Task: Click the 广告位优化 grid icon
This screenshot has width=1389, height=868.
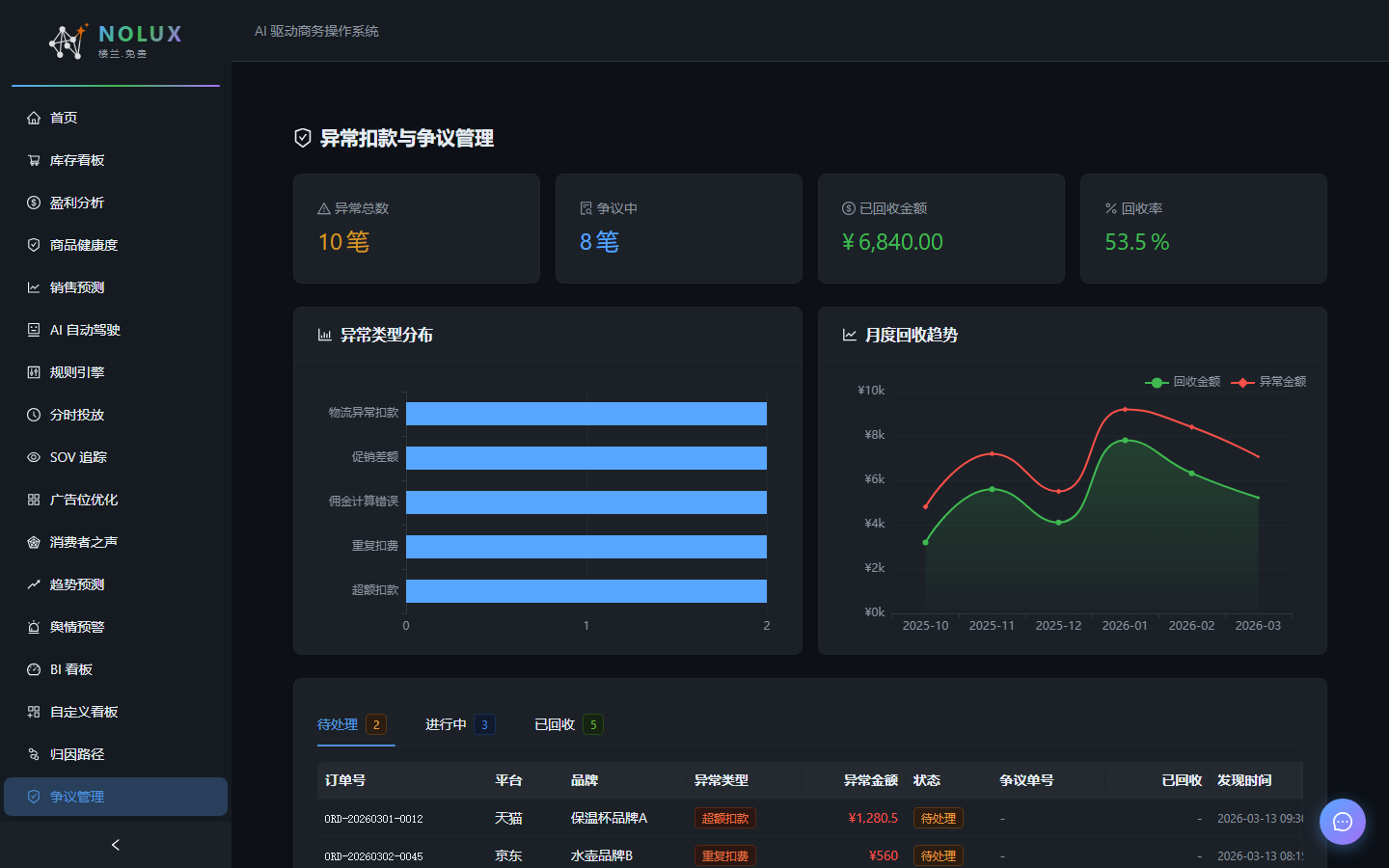Action: pos(34,500)
